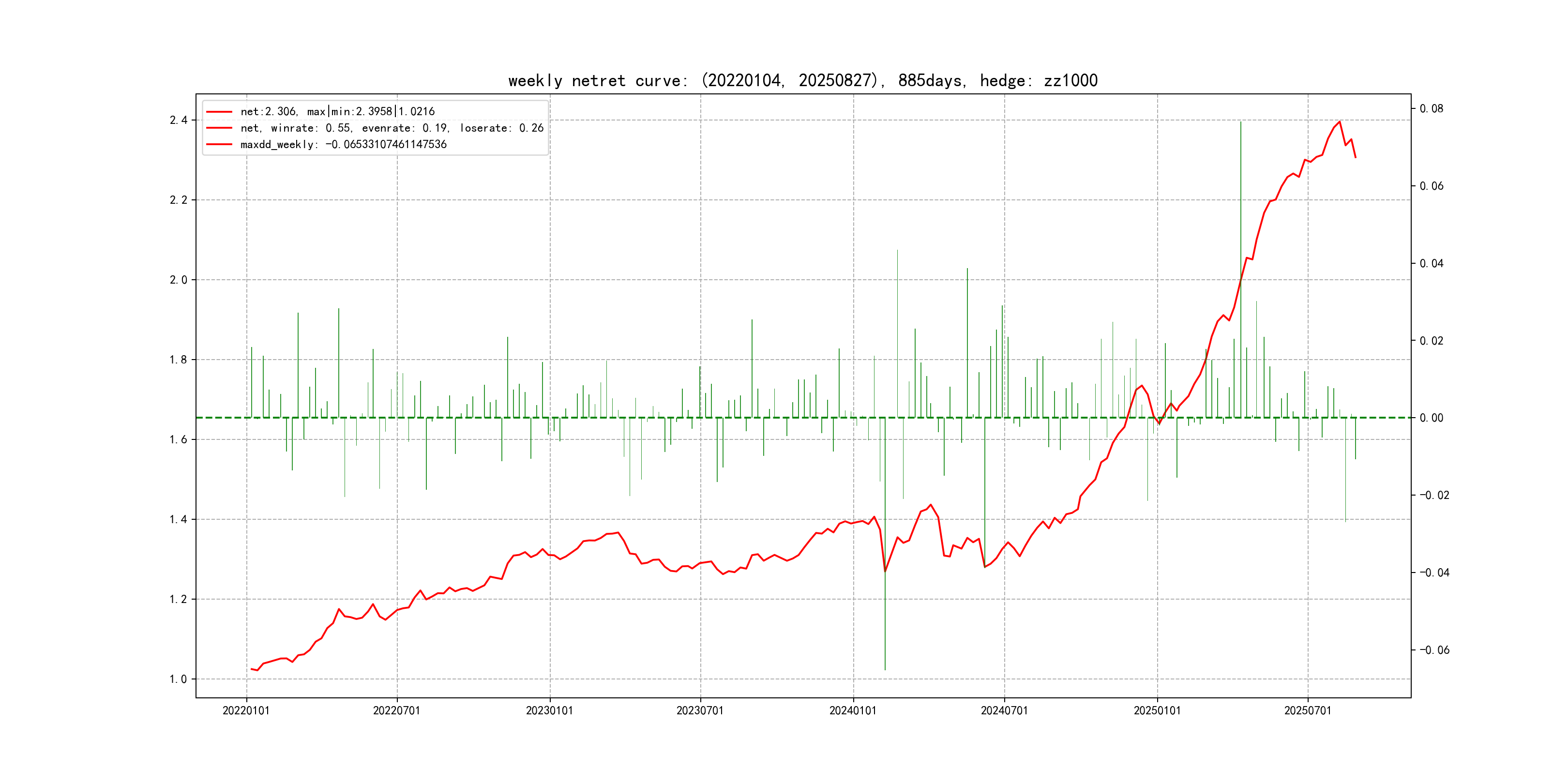1568x784 pixels.
Task: Click the 20240701 x-axis label
Action: point(1004,710)
